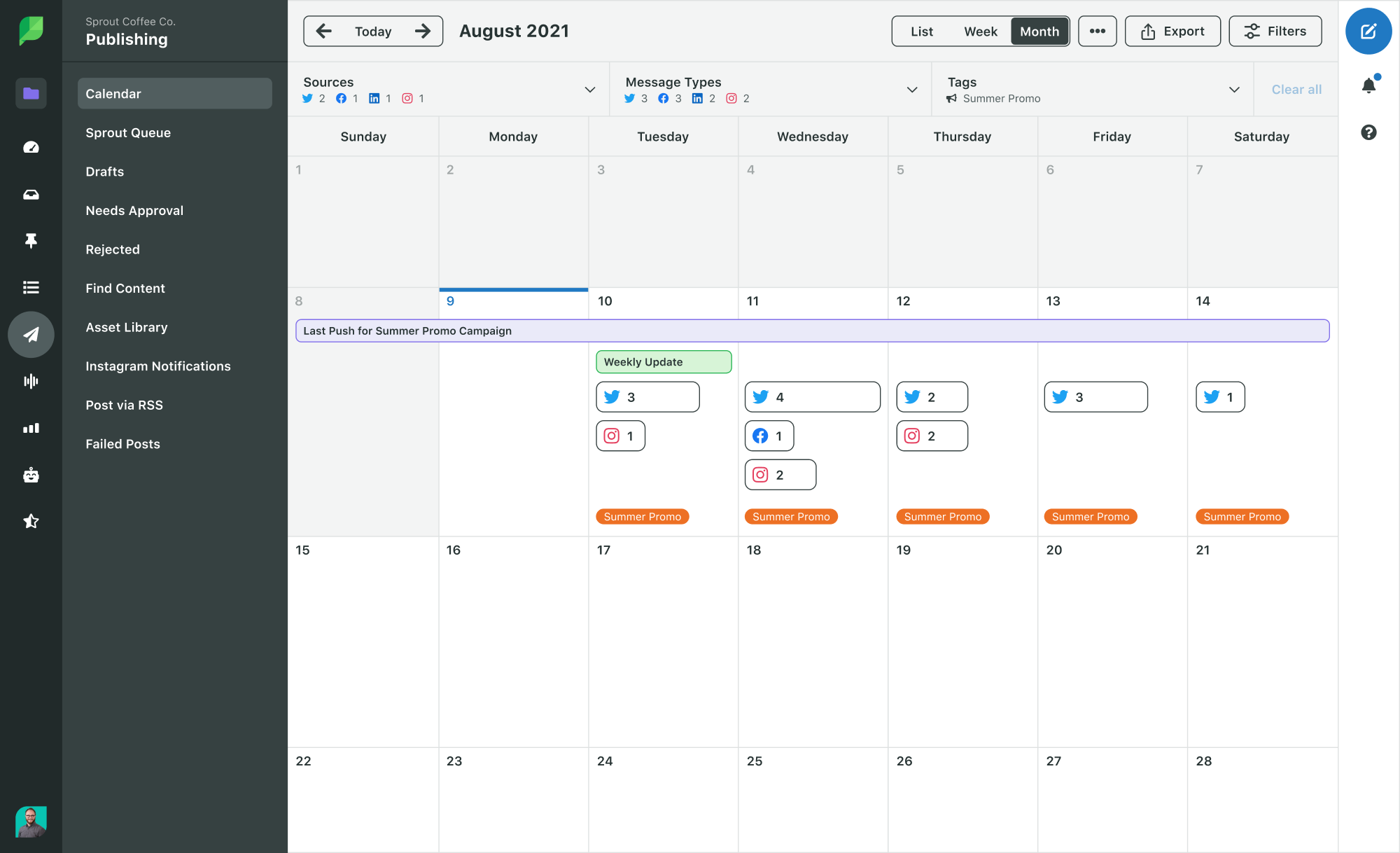Click the Weekly Update event label
This screenshot has width=1400, height=853.
(x=664, y=361)
